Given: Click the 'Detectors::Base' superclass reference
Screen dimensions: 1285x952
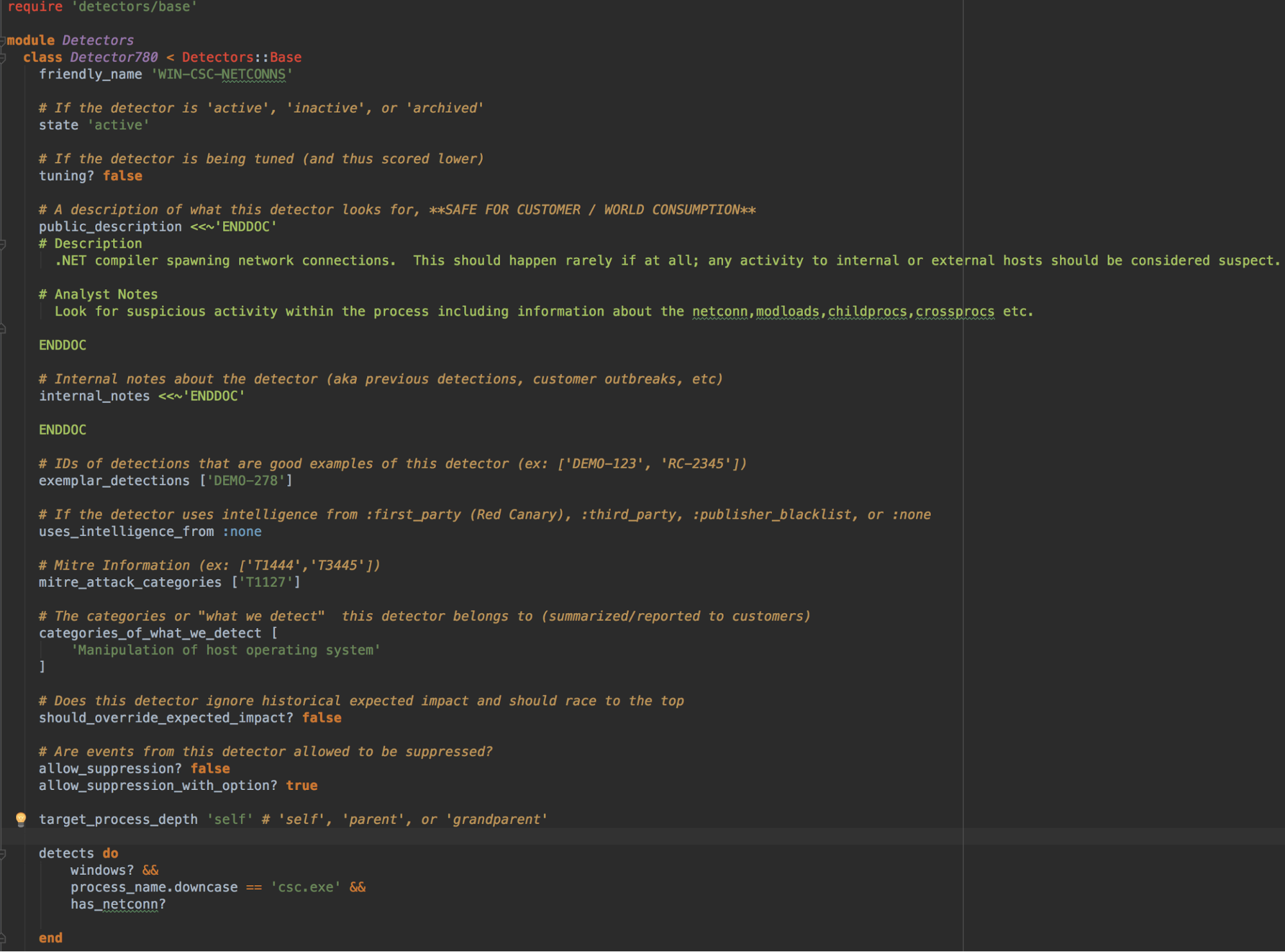Looking at the screenshot, I should pos(241,57).
